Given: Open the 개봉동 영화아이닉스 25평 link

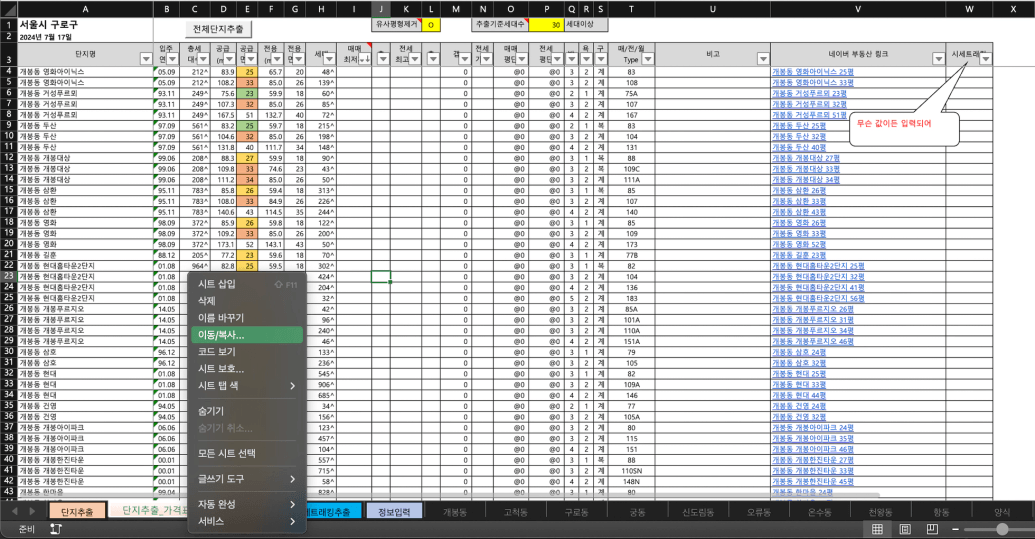Looking at the screenshot, I should coord(812,73).
